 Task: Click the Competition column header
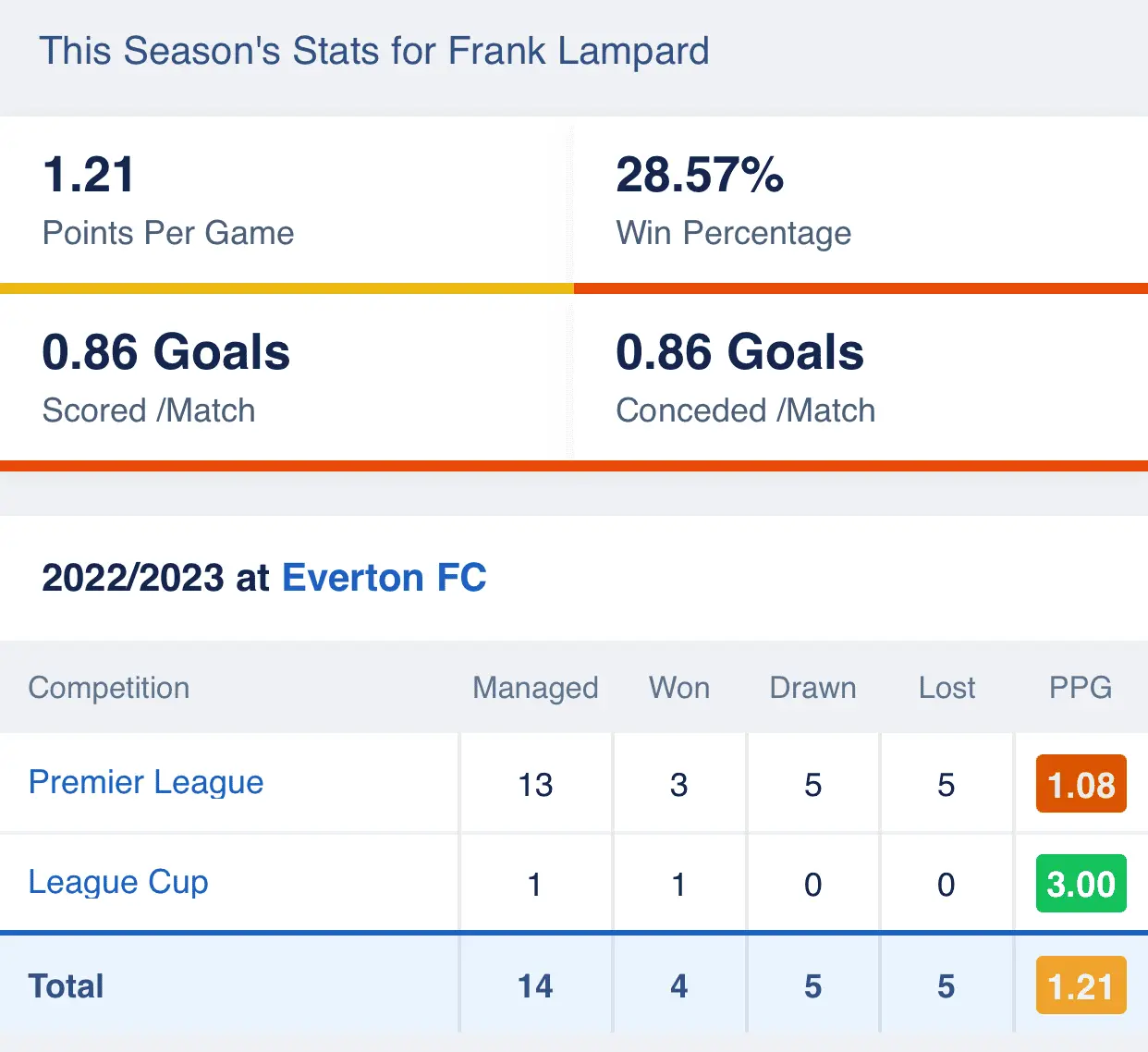109,688
